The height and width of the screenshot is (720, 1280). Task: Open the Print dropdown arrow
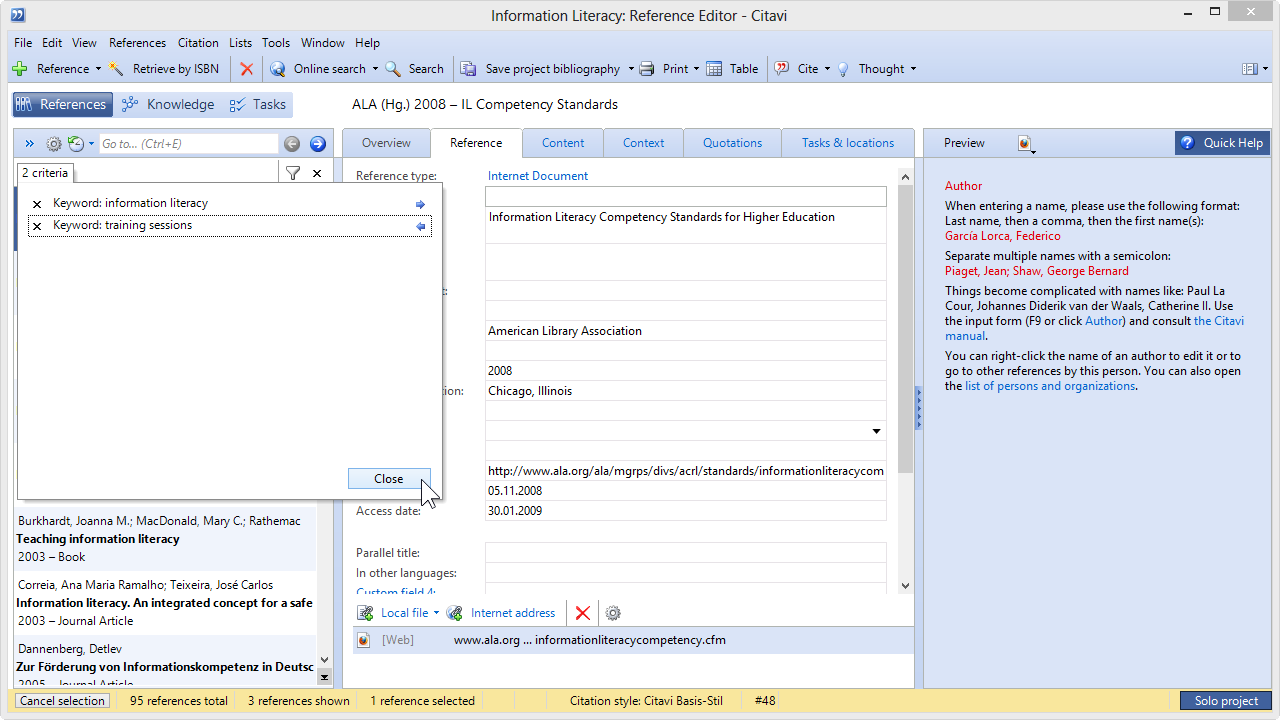(x=697, y=69)
